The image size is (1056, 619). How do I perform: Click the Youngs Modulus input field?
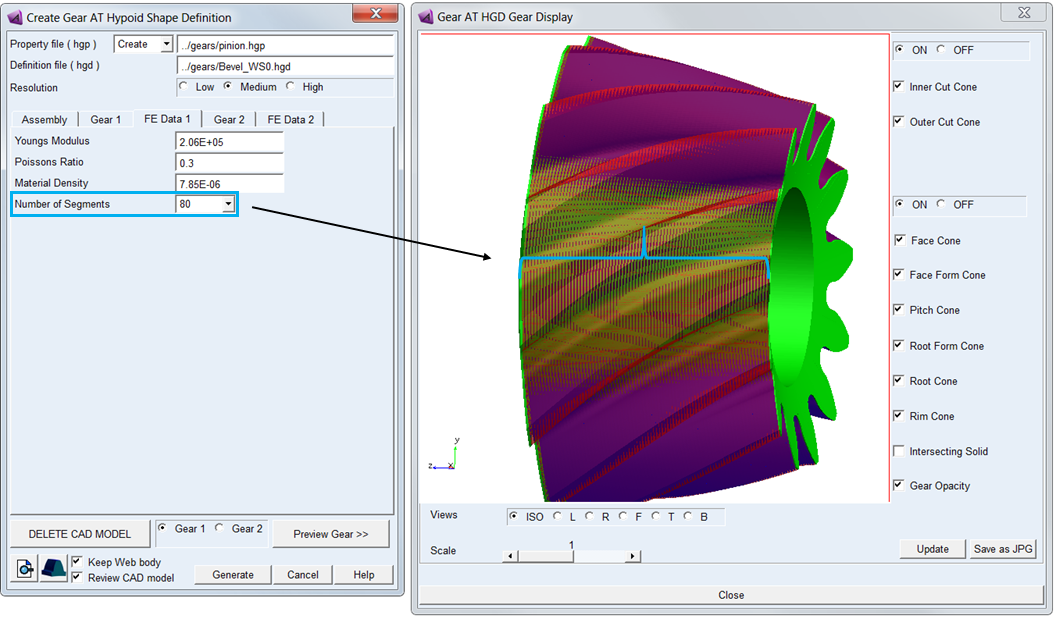point(229,141)
